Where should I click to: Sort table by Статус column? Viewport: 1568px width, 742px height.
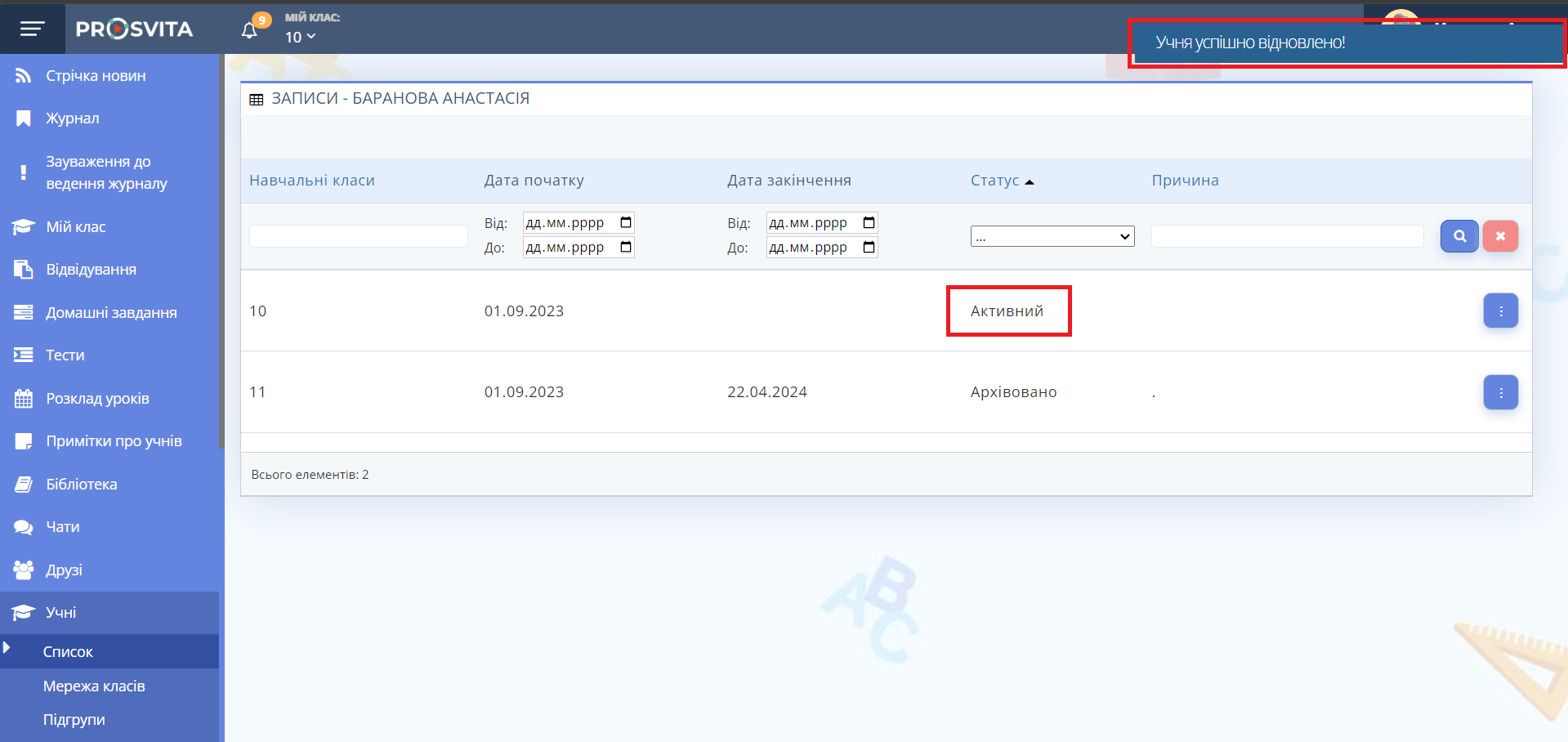pyautogui.click(x=994, y=181)
